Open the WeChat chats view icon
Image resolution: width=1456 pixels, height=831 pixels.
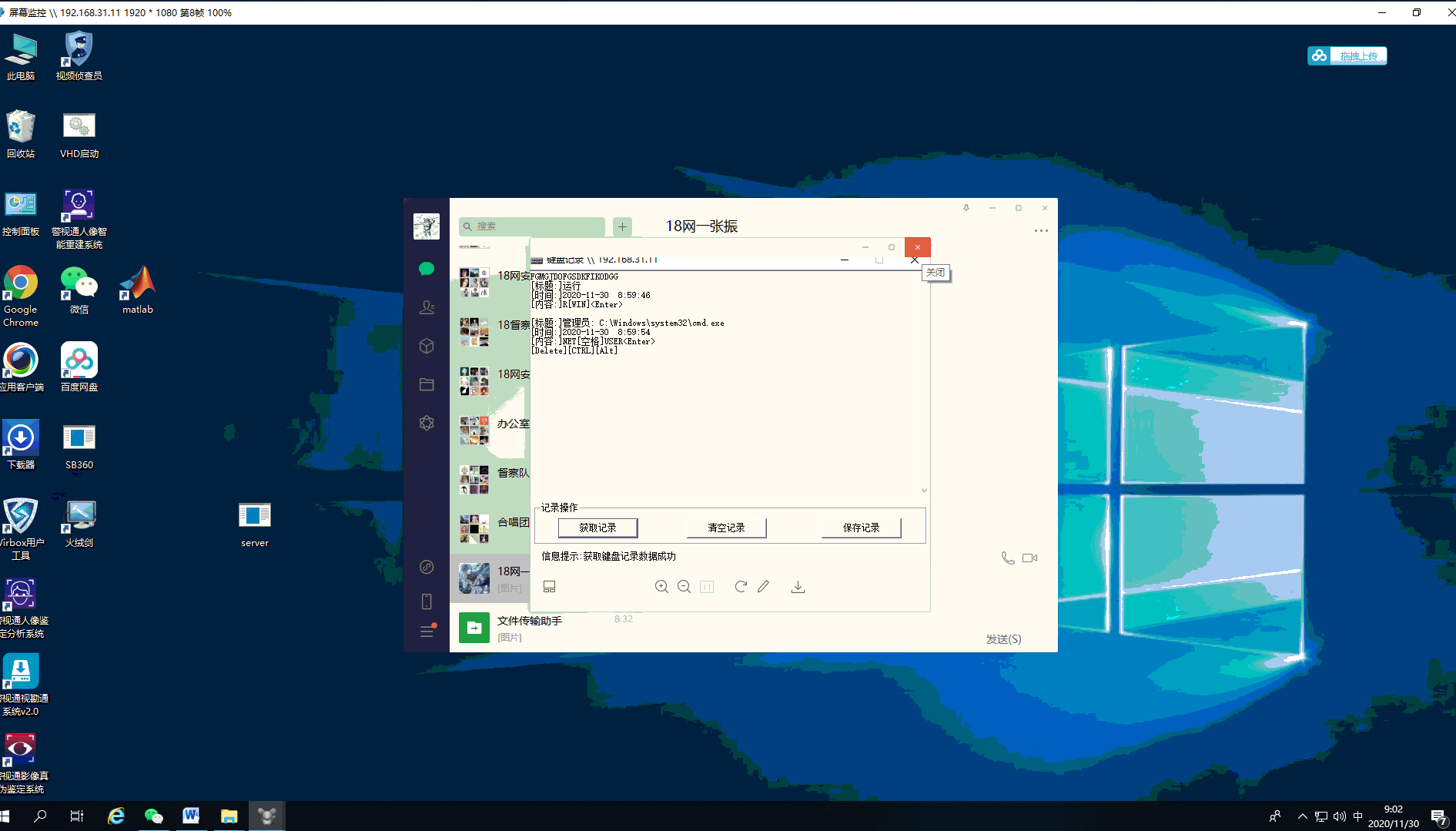coord(427,269)
